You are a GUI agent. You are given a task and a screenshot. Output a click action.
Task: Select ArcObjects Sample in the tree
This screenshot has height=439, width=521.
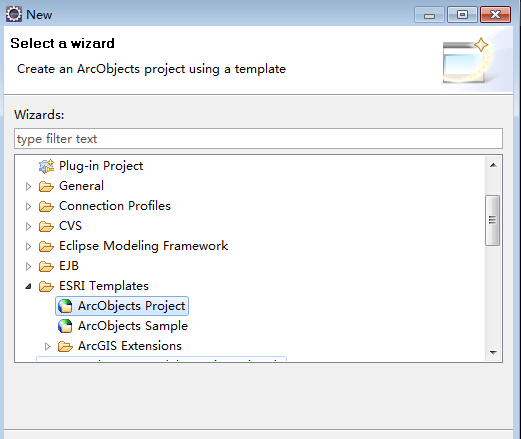[133, 326]
